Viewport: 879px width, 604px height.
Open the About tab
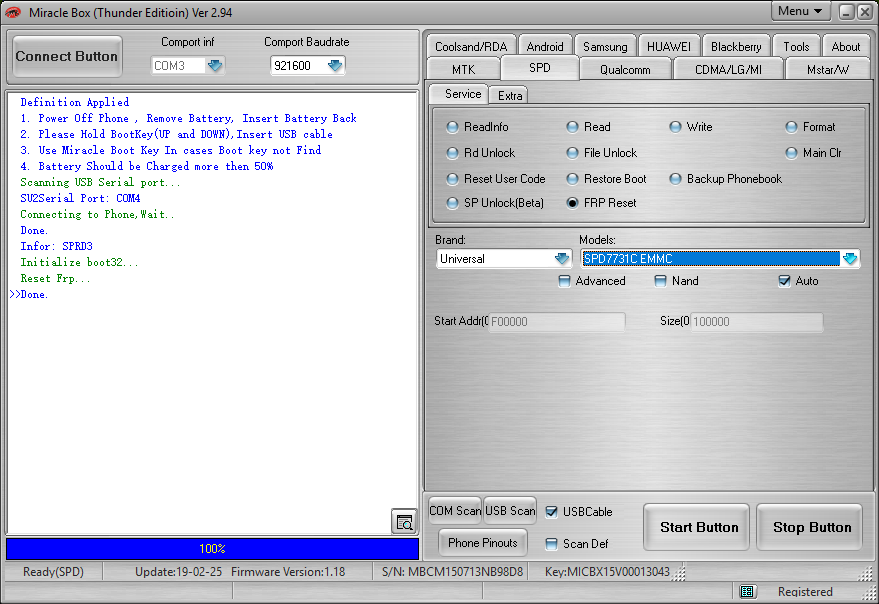[x=846, y=47]
